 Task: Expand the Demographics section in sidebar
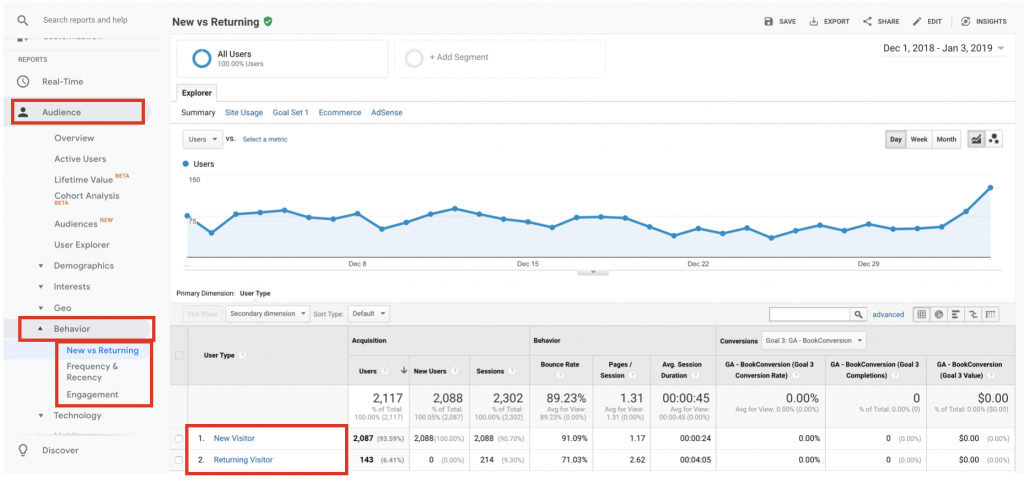pyautogui.click(x=41, y=266)
